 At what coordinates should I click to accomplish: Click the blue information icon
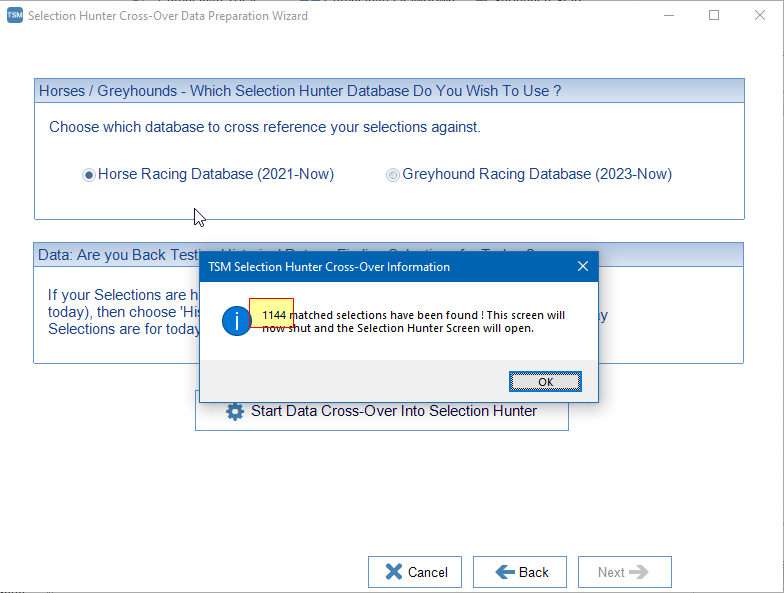tap(236, 321)
